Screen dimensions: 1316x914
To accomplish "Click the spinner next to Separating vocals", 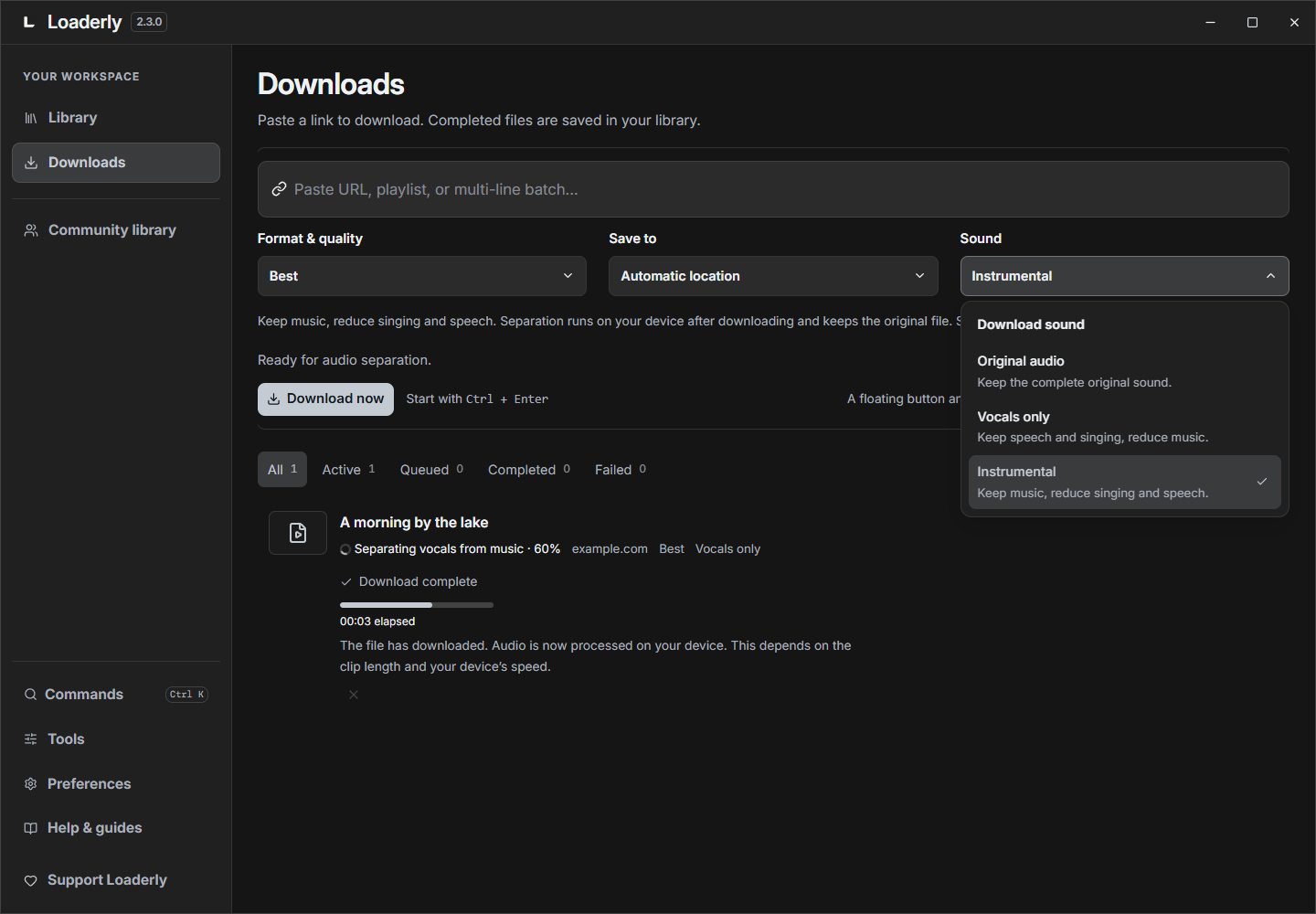I will click(x=345, y=549).
